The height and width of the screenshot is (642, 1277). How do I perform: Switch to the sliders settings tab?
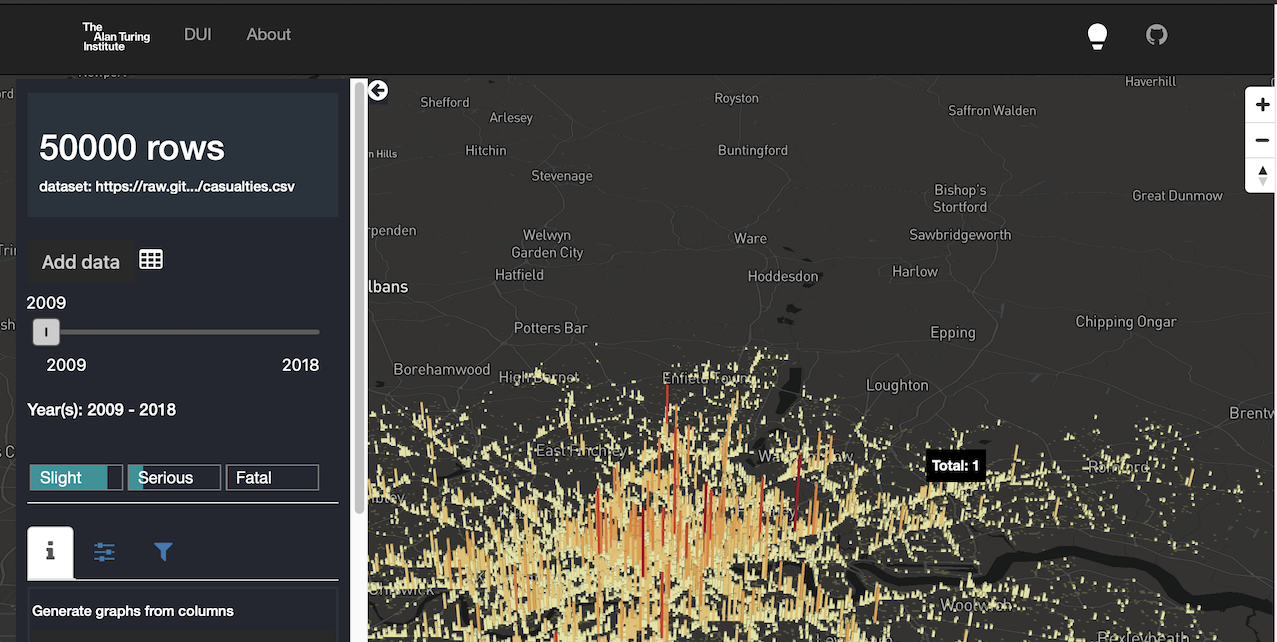point(104,552)
